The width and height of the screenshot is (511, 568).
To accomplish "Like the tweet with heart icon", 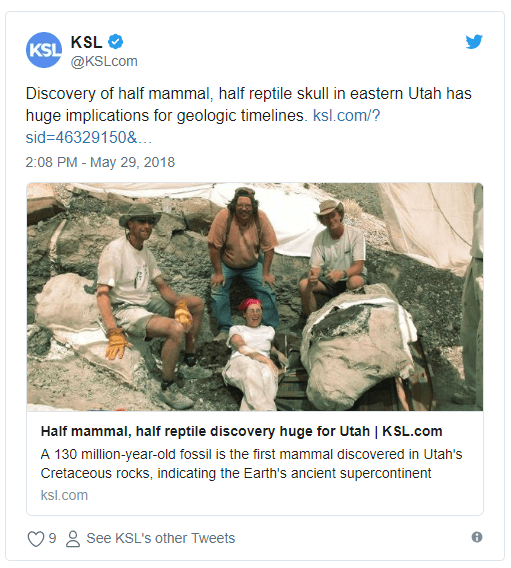I will 36,539.
